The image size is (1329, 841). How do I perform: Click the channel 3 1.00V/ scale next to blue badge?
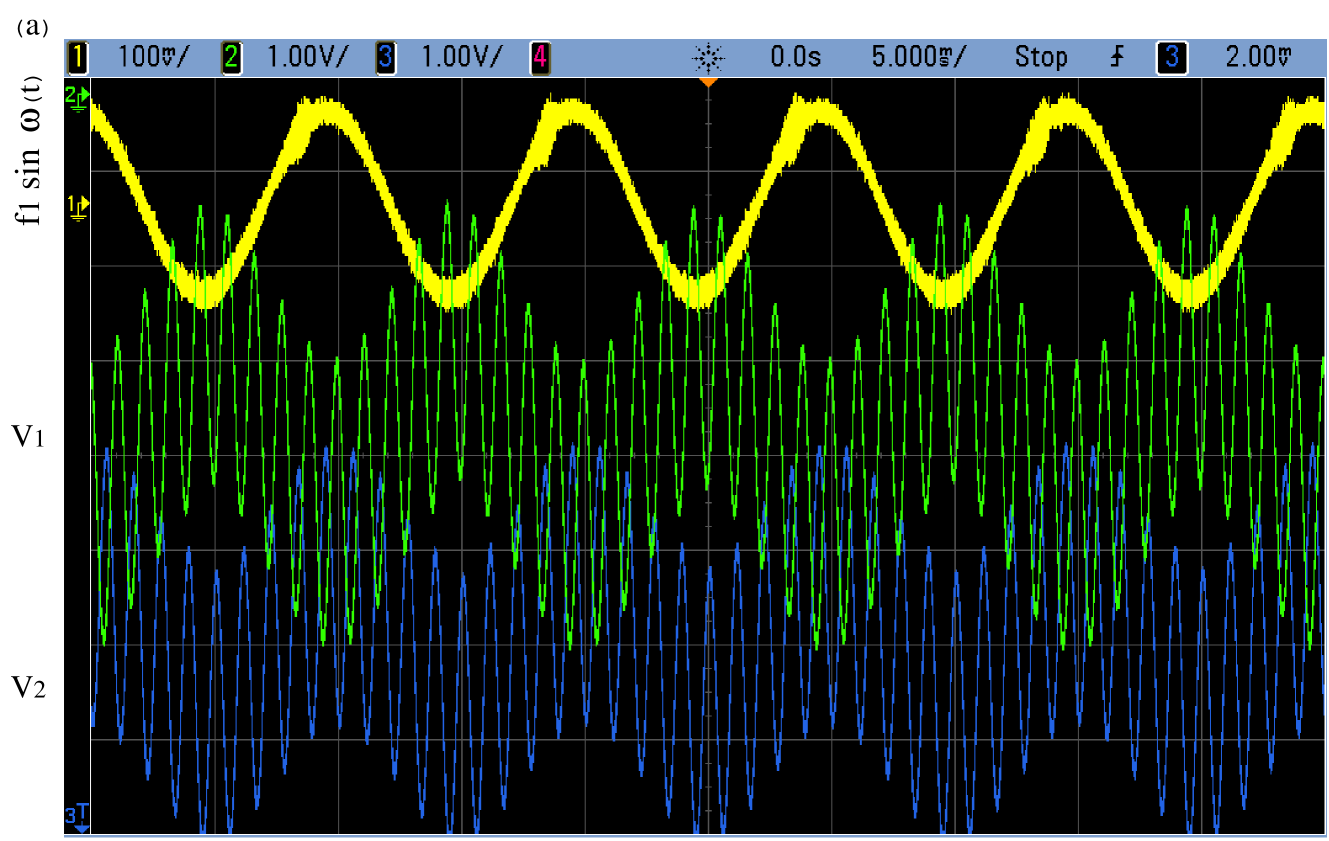(463, 58)
